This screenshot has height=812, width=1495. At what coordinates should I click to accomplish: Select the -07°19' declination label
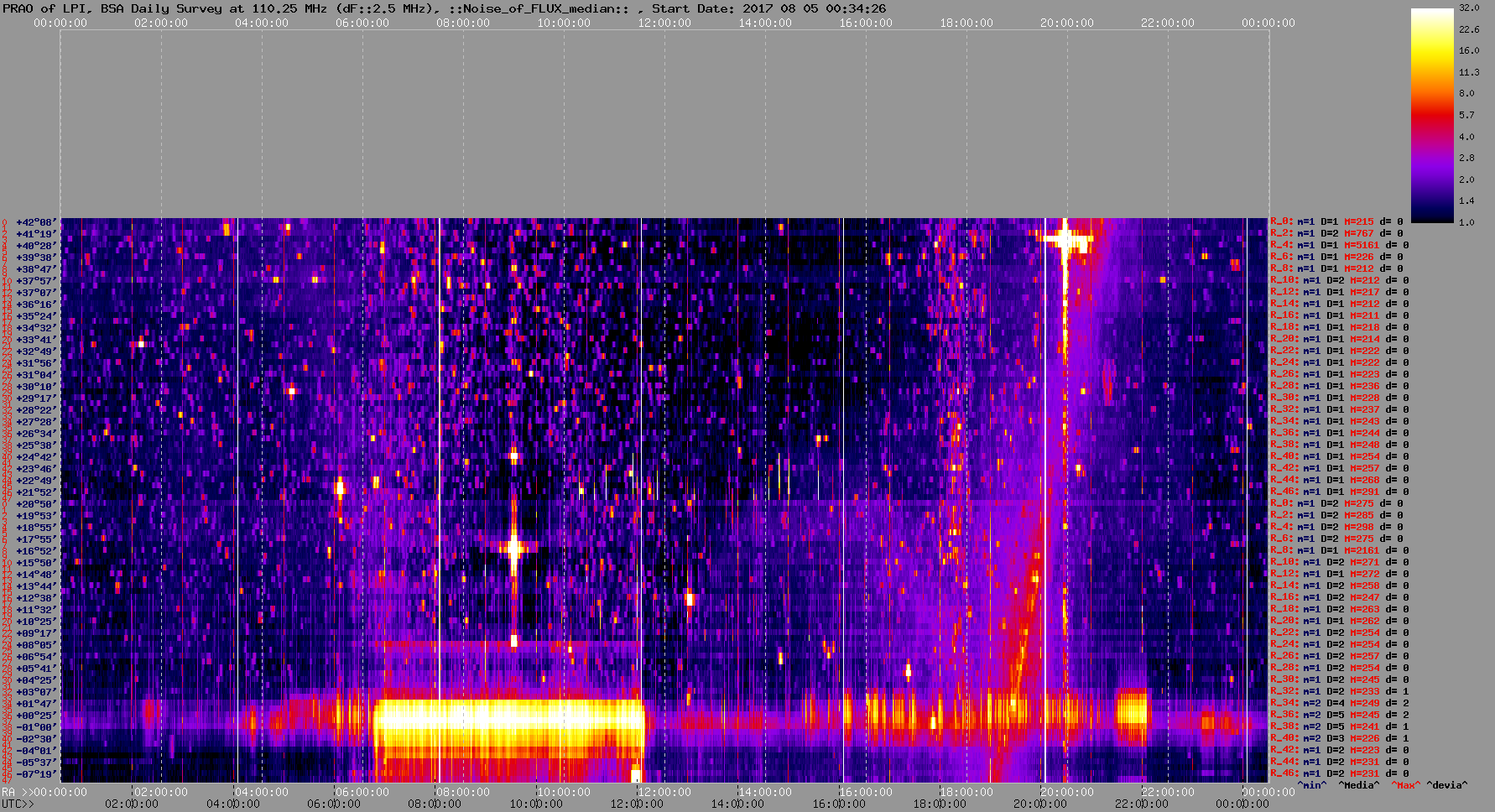37,774
